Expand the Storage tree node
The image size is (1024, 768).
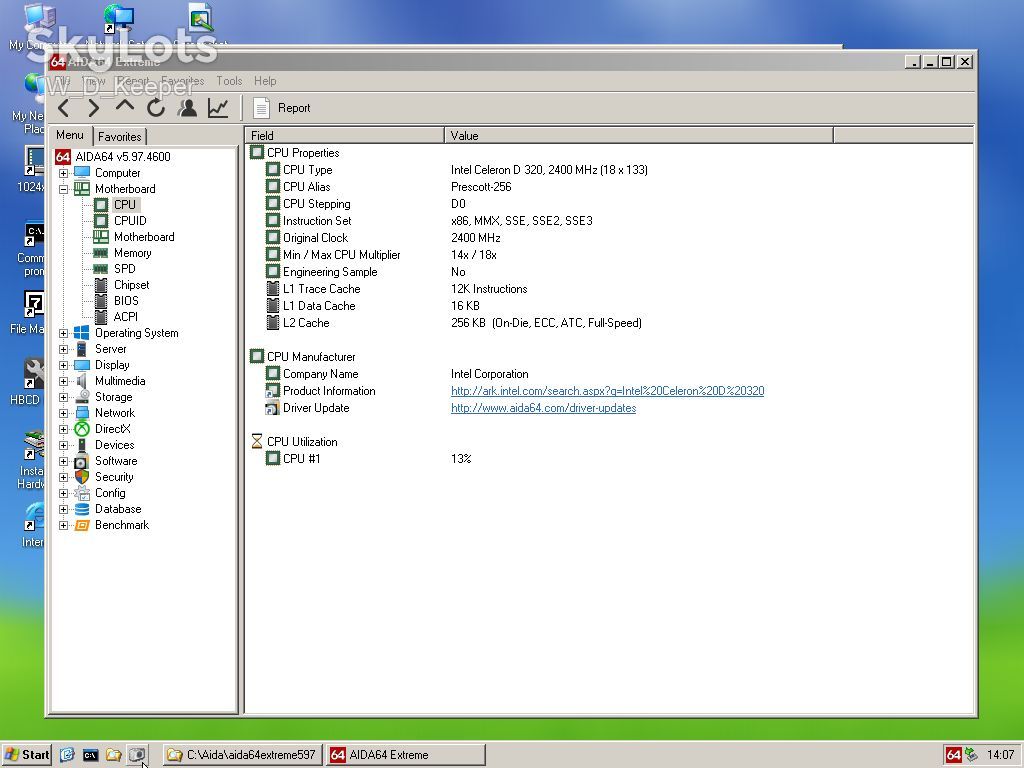click(63, 397)
